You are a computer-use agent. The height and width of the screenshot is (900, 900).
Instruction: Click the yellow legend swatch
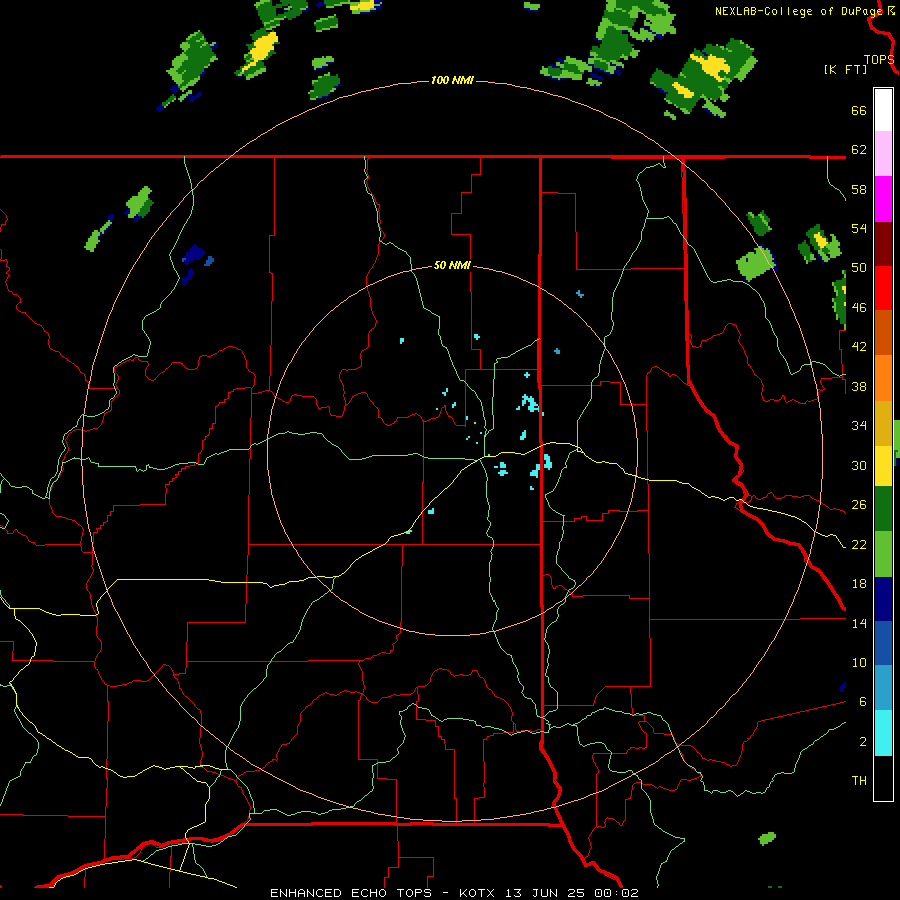[x=883, y=466]
